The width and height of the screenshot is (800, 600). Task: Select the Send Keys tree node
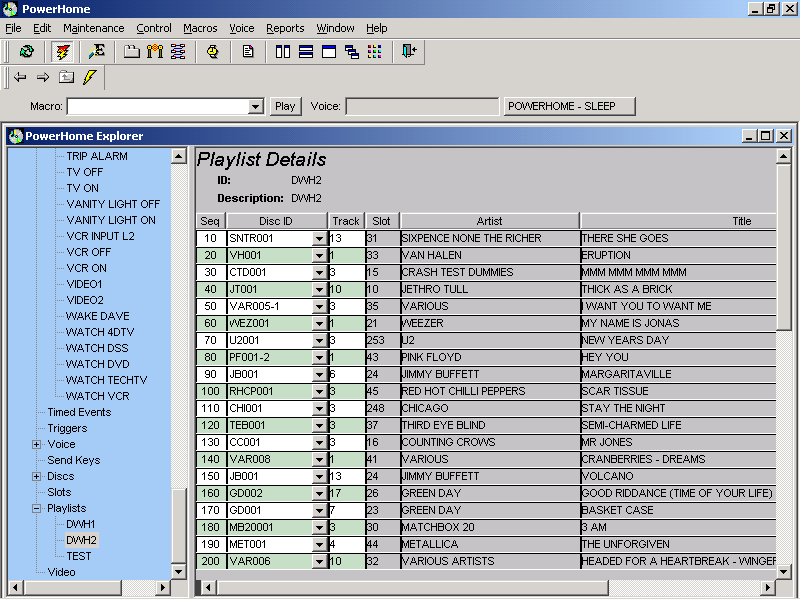pos(73,460)
